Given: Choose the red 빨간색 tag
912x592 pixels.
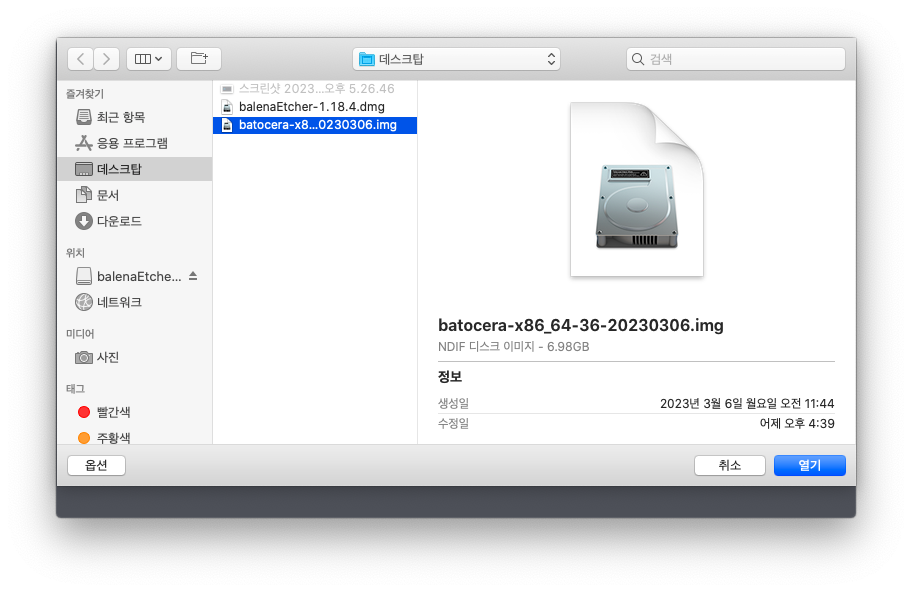Looking at the screenshot, I should pyautogui.click(x=135, y=412).
